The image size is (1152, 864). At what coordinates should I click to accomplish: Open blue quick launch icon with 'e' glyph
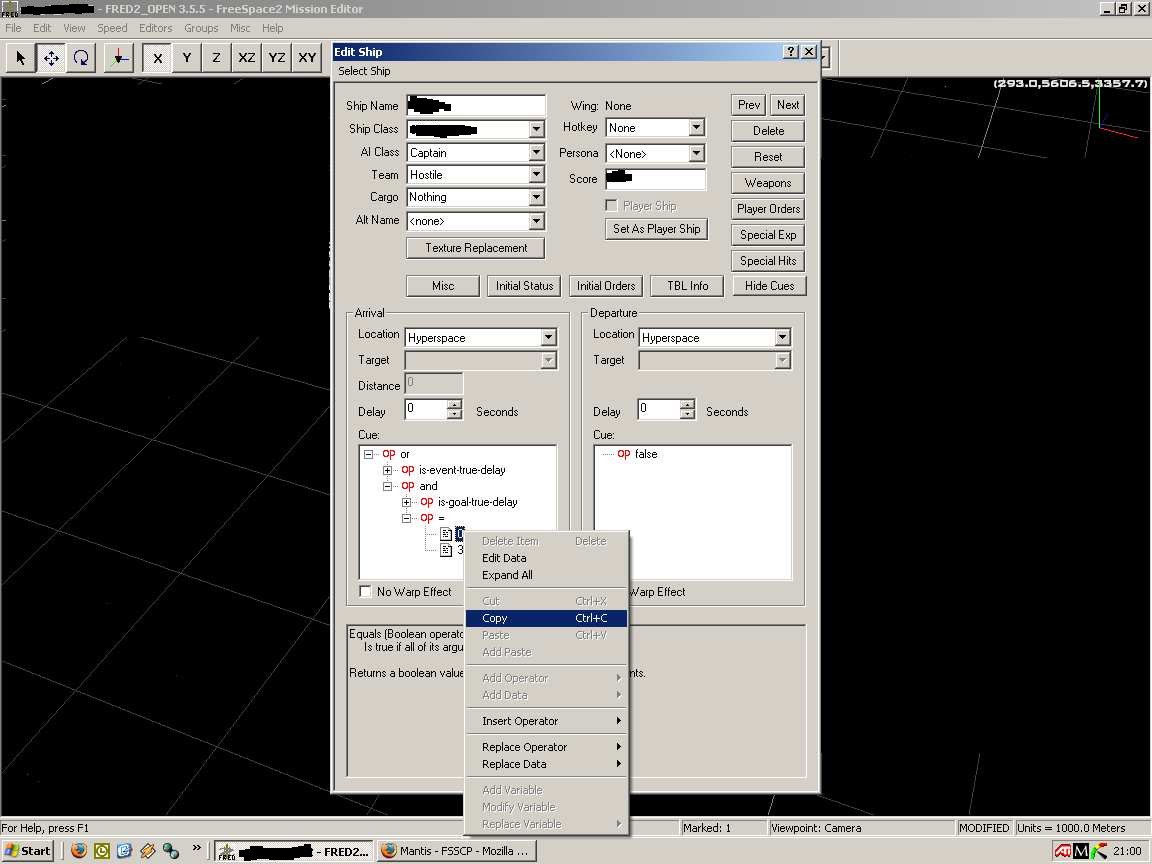pos(124,851)
